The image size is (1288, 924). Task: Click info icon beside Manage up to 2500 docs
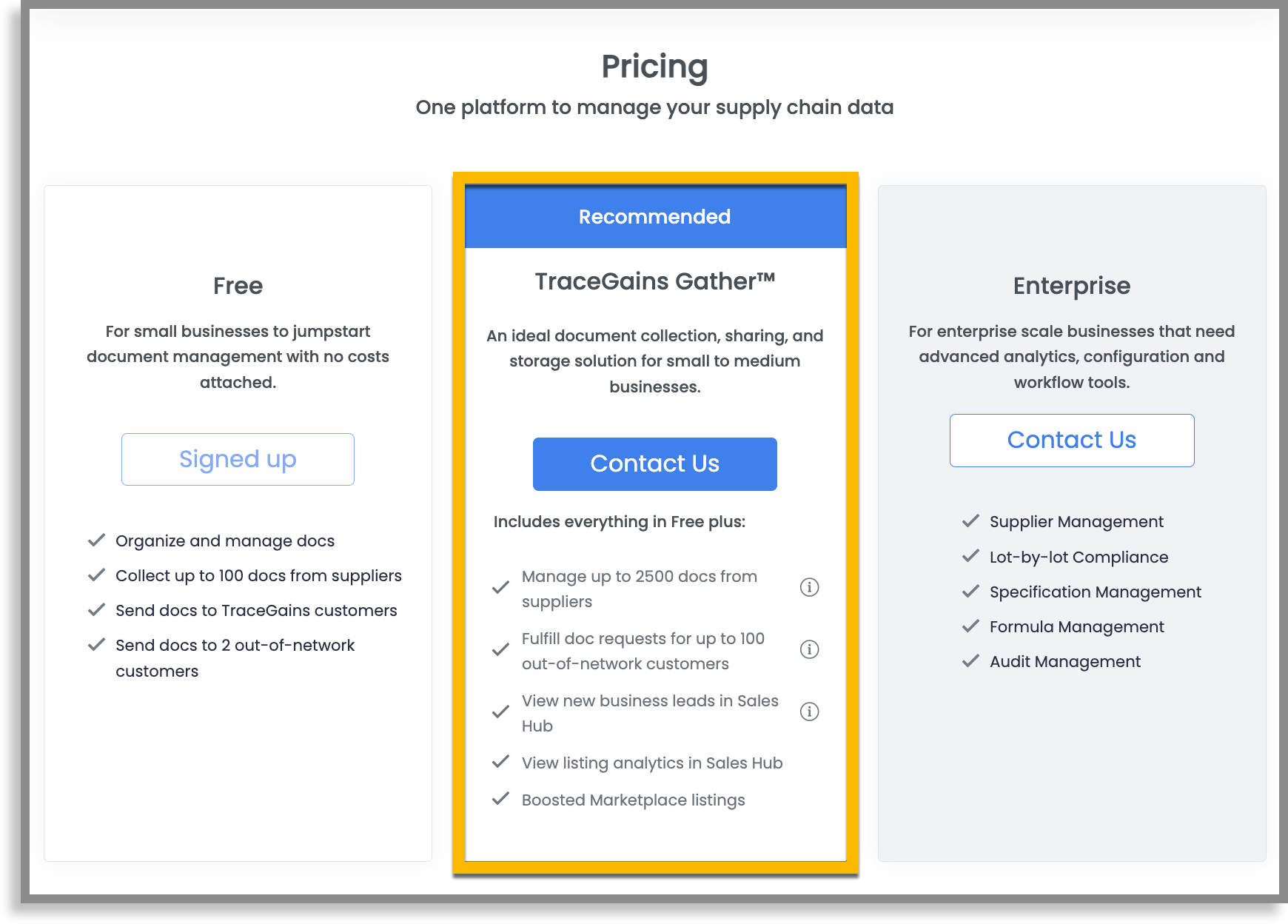[x=809, y=587]
